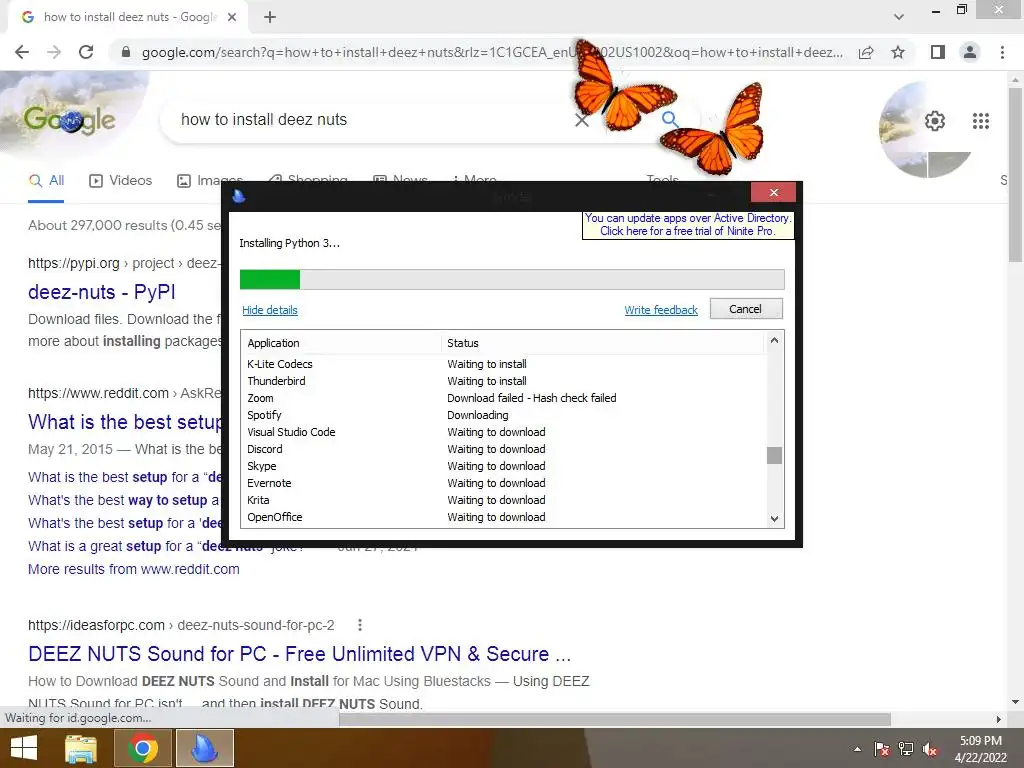Click the site lock icon in address bar
The width and height of the screenshot is (1024, 768).
[126, 52]
